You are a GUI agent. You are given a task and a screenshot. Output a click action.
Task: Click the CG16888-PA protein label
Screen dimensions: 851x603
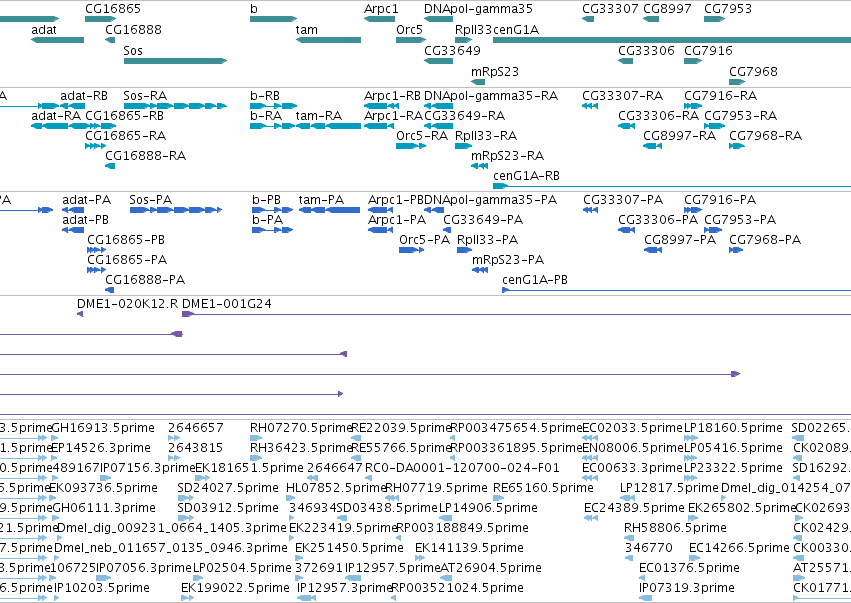145,280
